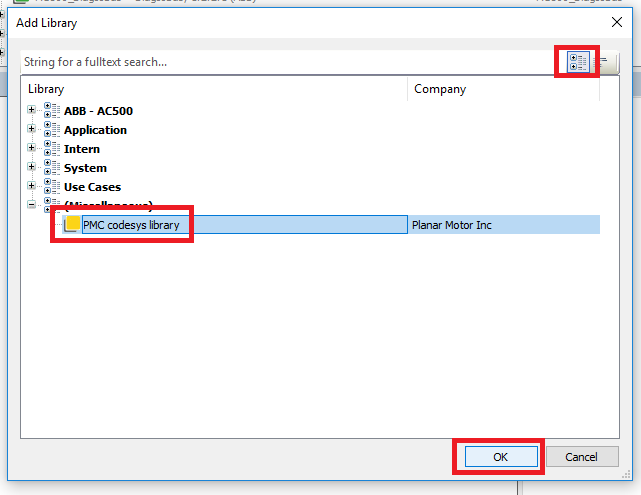
Task: Click the System category icon
Action: [x=52, y=167]
